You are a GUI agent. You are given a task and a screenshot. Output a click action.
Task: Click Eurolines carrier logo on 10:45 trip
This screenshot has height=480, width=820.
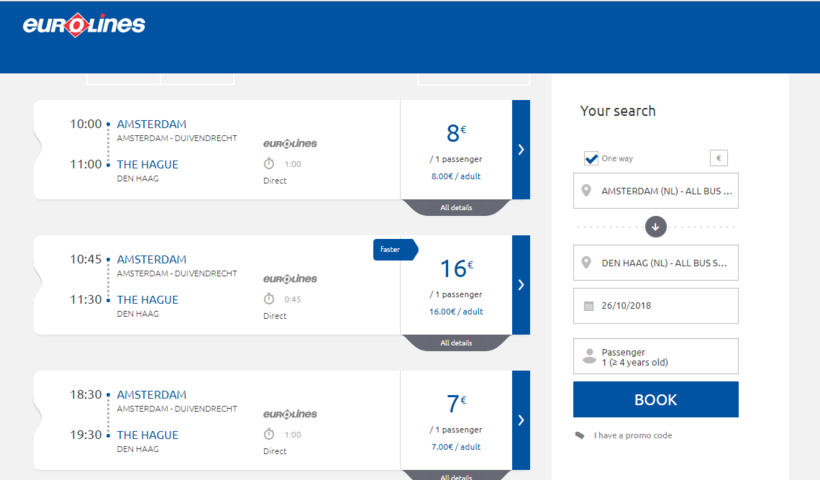click(x=290, y=279)
